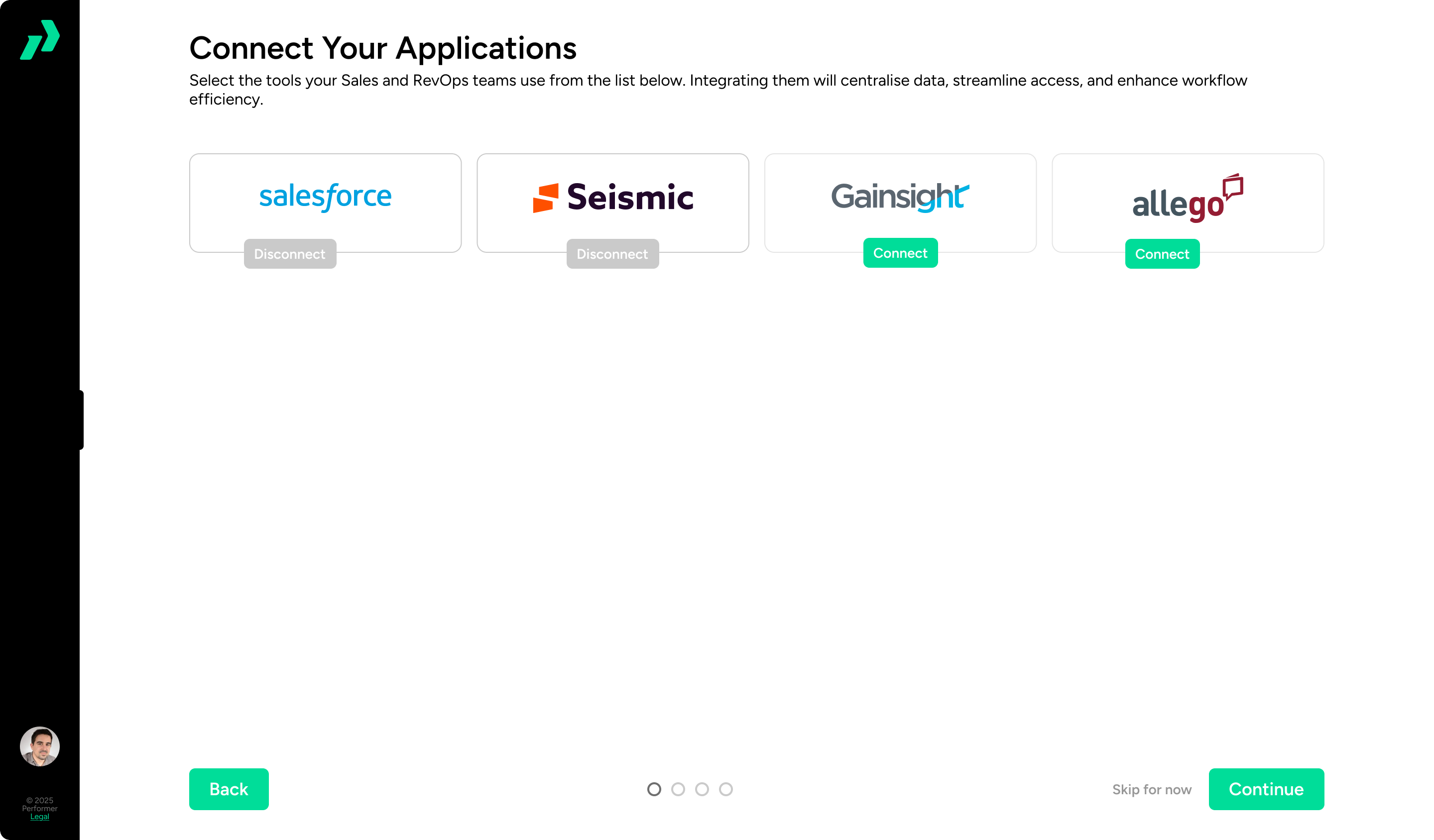Click the Salesforce logo card
Screen dimensions: 1434x840
click(x=325, y=196)
